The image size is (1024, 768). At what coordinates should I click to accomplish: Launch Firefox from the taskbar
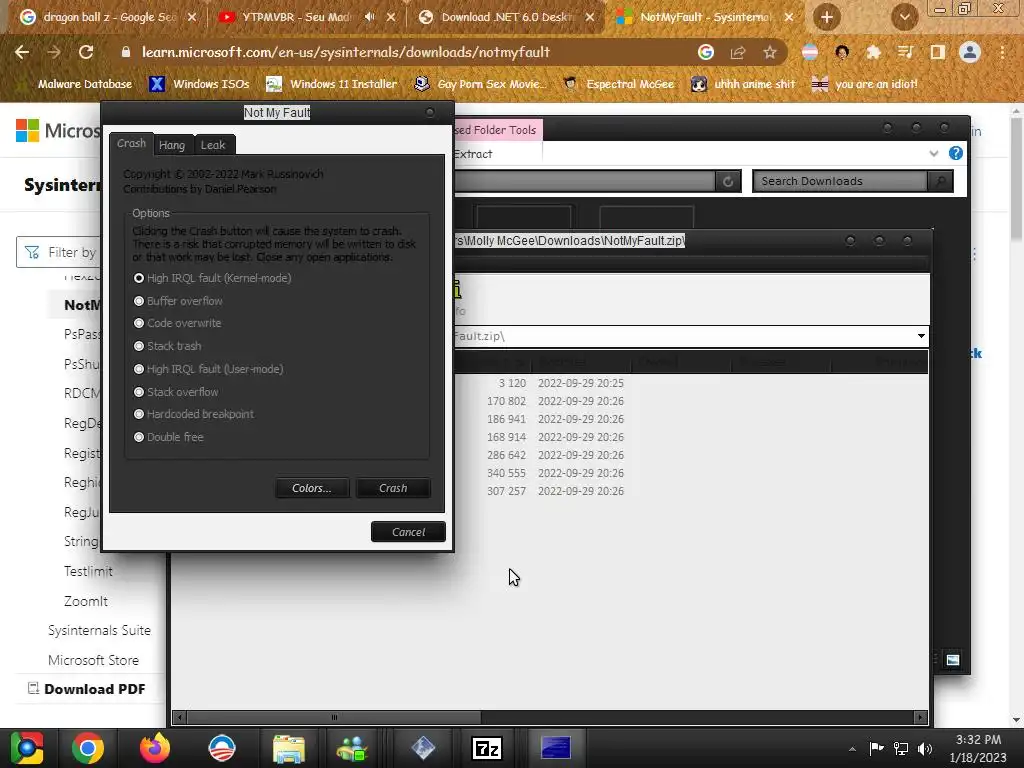click(x=155, y=748)
